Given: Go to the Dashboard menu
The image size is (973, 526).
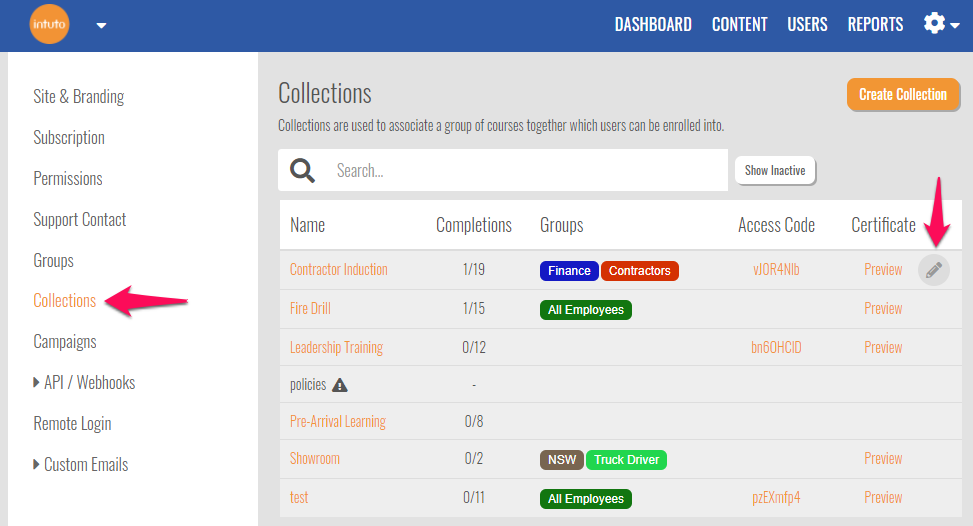Looking at the screenshot, I should pos(653,25).
